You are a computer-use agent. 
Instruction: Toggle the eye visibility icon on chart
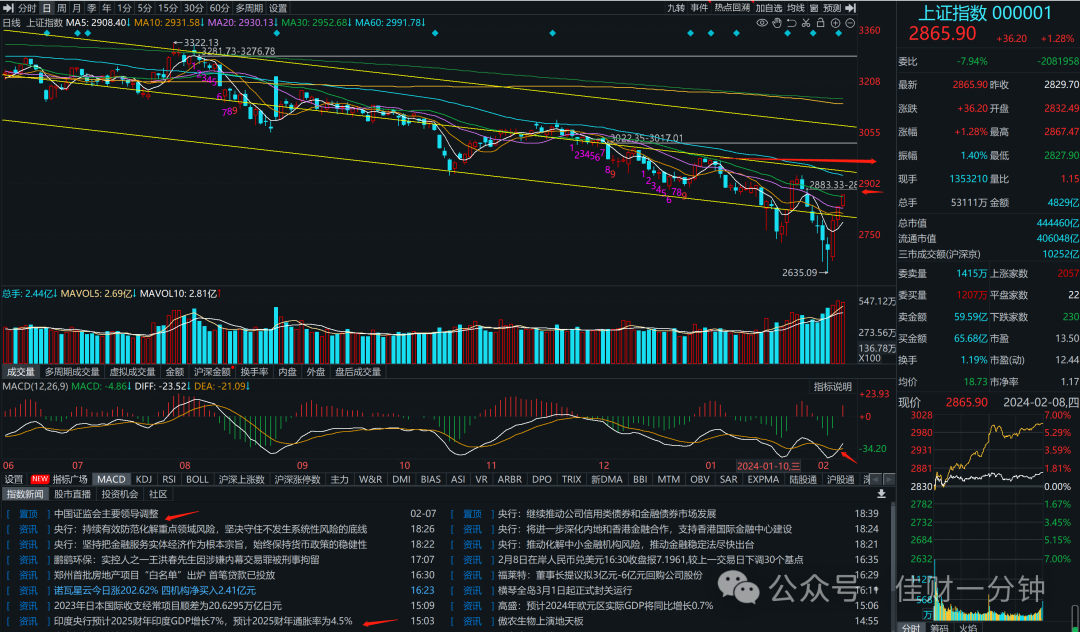[762, 23]
